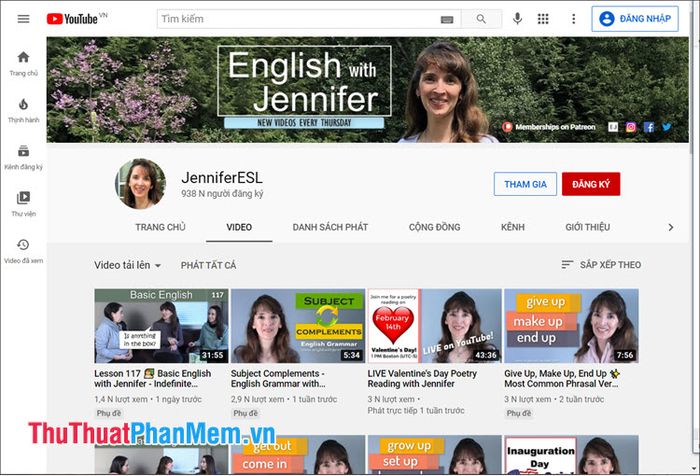700x476 pixels.
Task: Open Thư viện library in sidebar
Action: click(23, 205)
